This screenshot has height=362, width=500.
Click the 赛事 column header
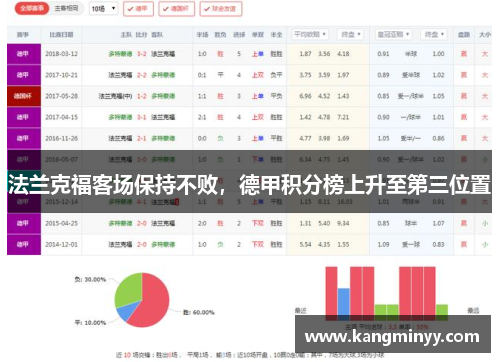(23, 35)
